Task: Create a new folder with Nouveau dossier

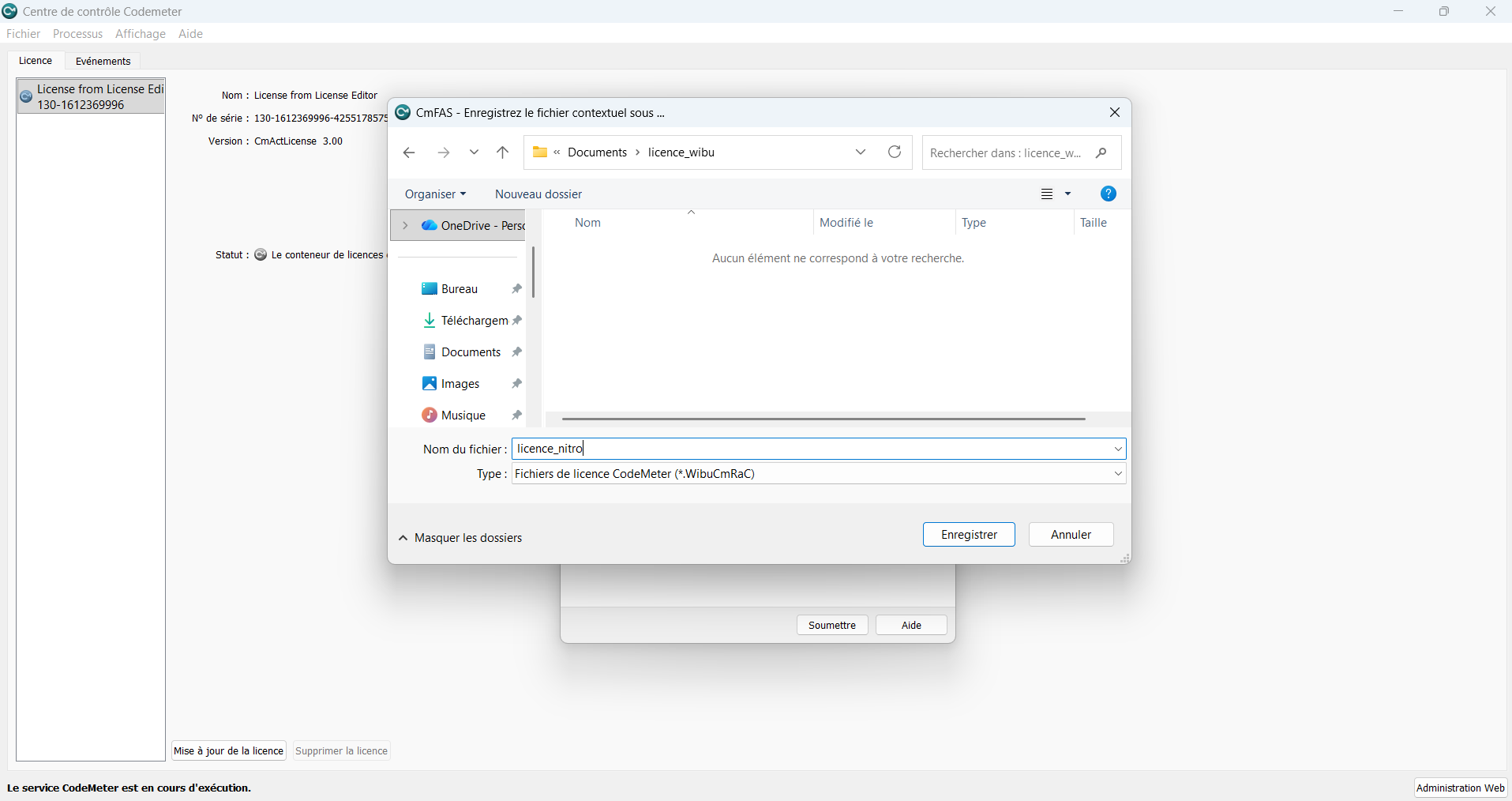Action: [538, 194]
